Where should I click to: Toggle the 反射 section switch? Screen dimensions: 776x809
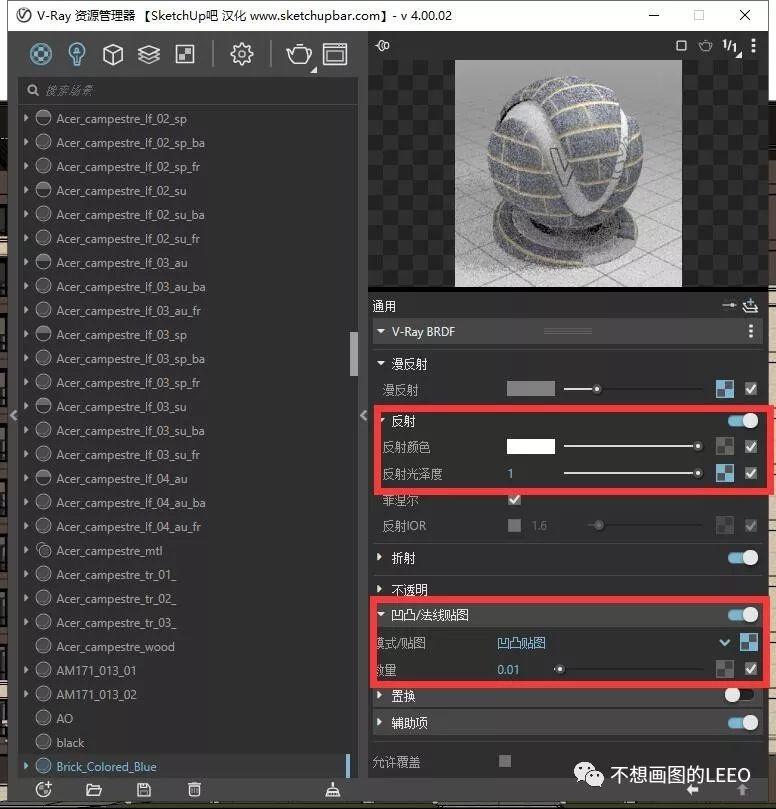coord(743,421)
